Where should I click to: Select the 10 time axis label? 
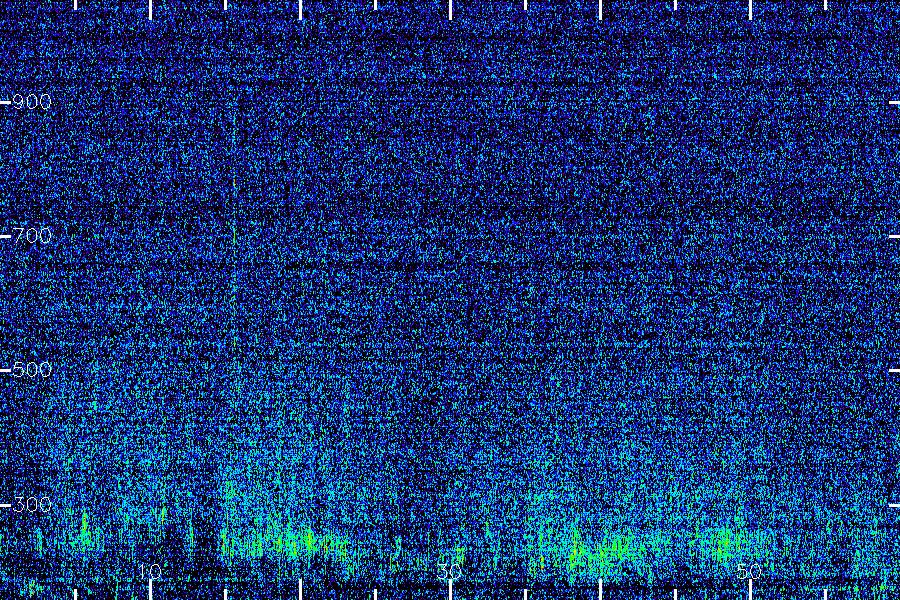click(150, 571)
